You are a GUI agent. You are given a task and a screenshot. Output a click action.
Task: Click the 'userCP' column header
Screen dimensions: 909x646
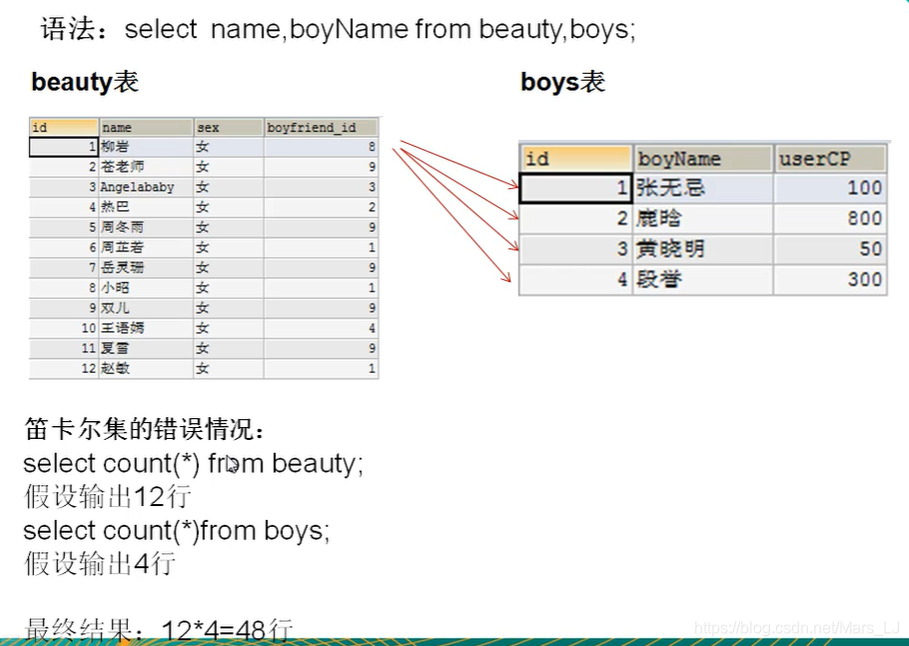point(831,158)
